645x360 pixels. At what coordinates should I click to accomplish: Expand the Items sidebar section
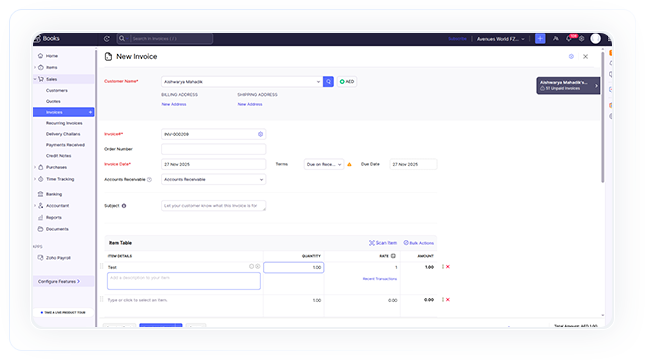(x=35, y=67)
